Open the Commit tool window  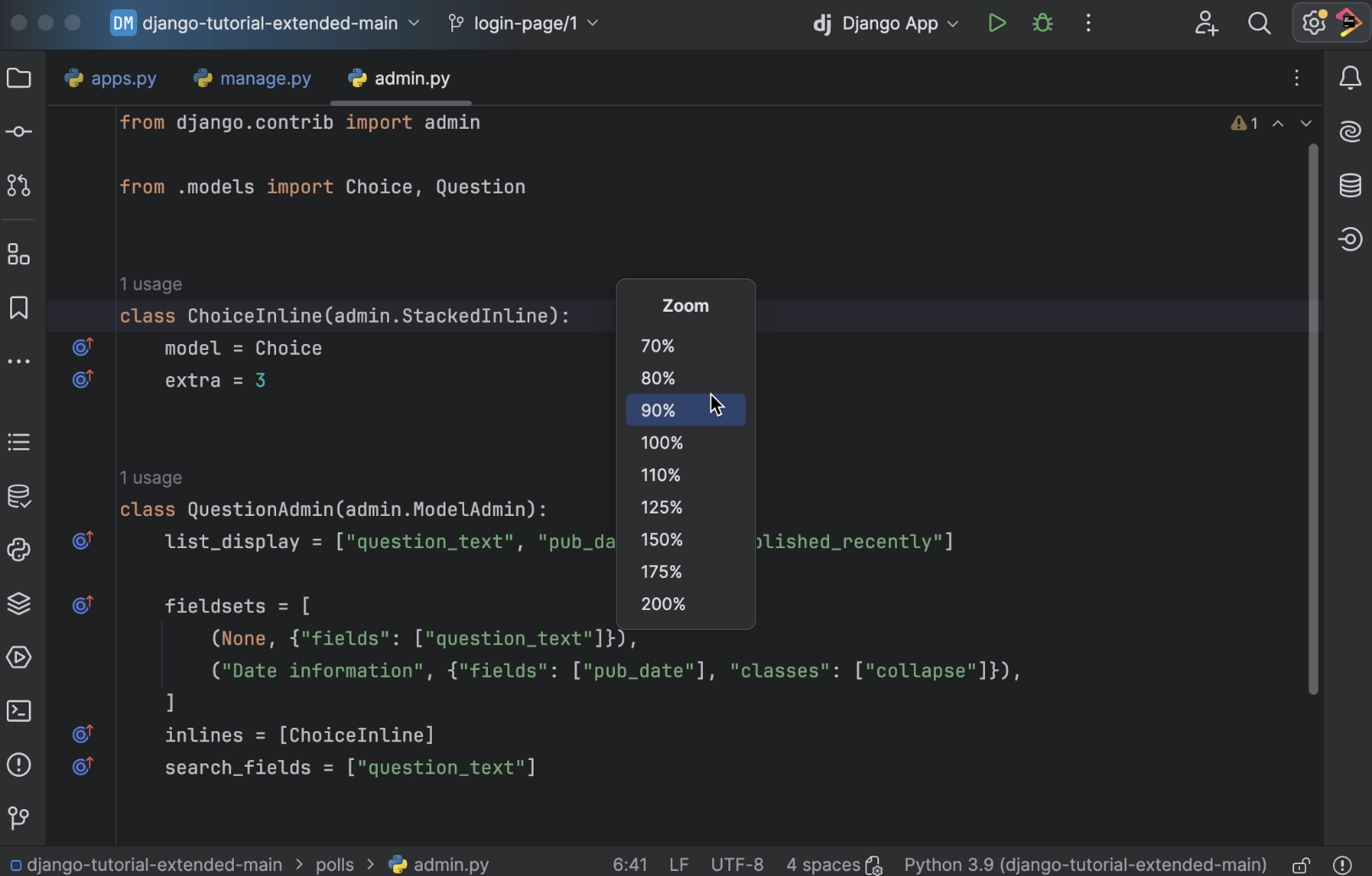coord(19,131)
